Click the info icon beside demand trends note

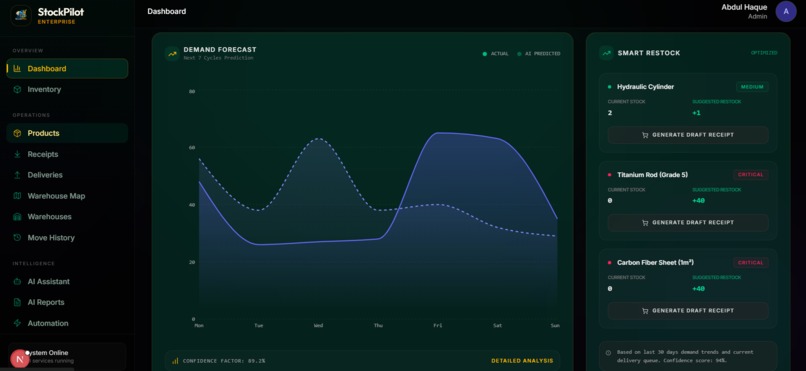coord(608,353)
